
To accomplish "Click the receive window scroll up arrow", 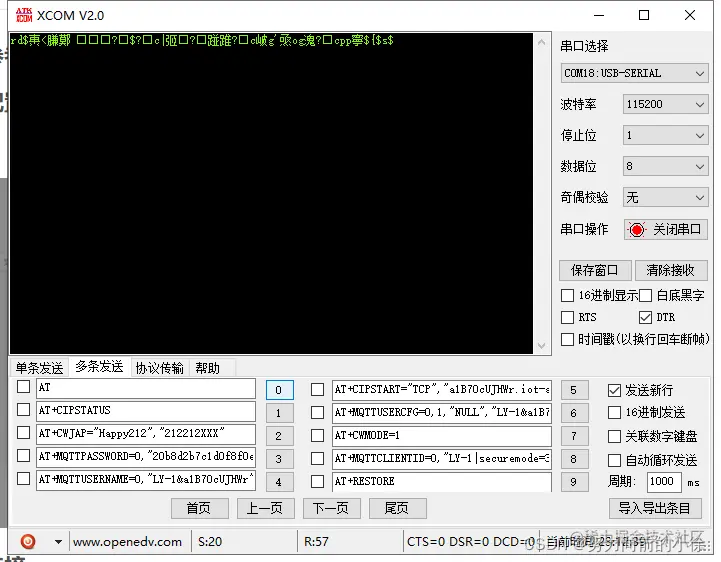I will pyautogui.click(x=542, y=42).
